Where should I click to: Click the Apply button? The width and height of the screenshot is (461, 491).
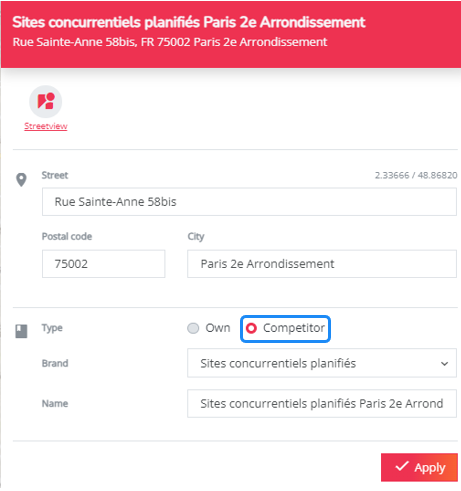pyautogui.click(x=419, y=467)
